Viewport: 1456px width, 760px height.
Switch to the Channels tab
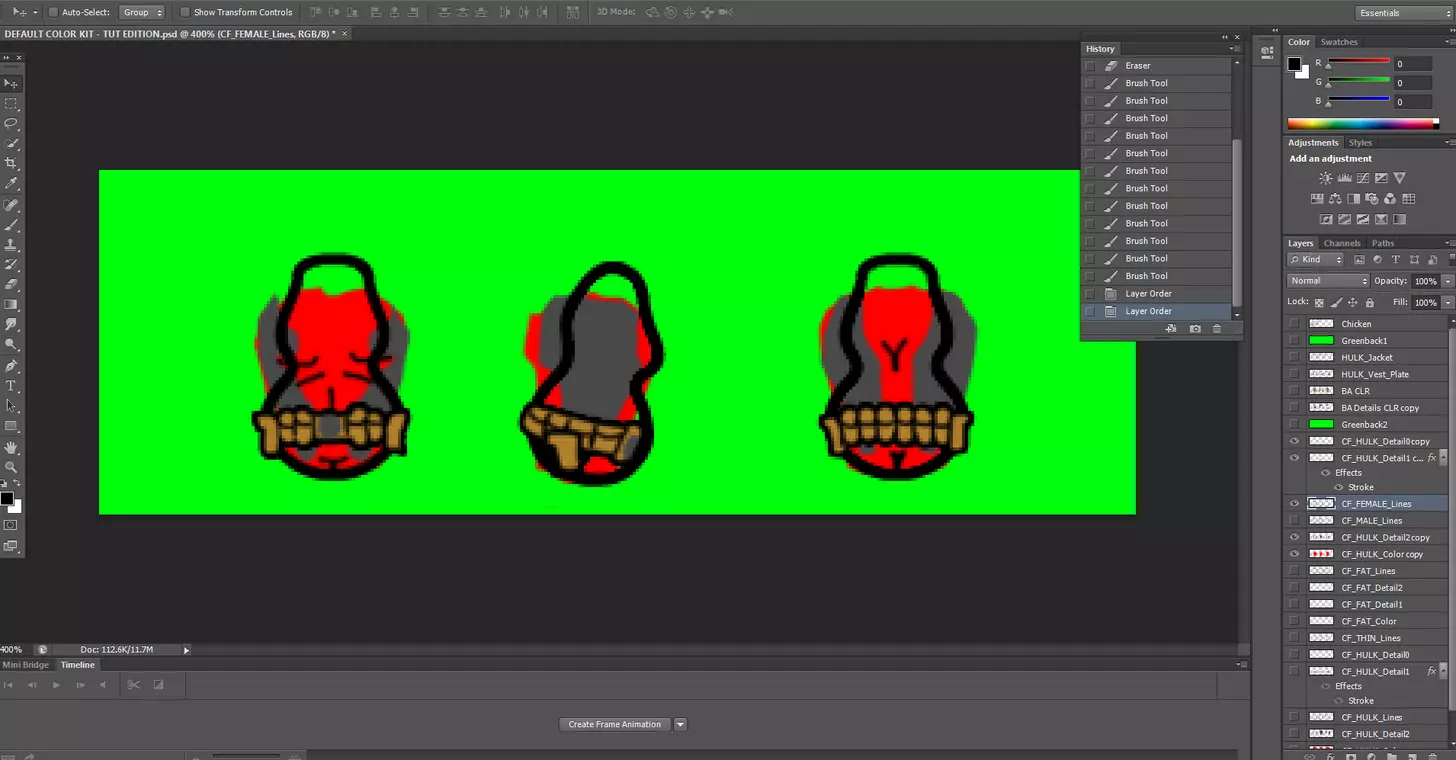click(x=1342, y=243)
